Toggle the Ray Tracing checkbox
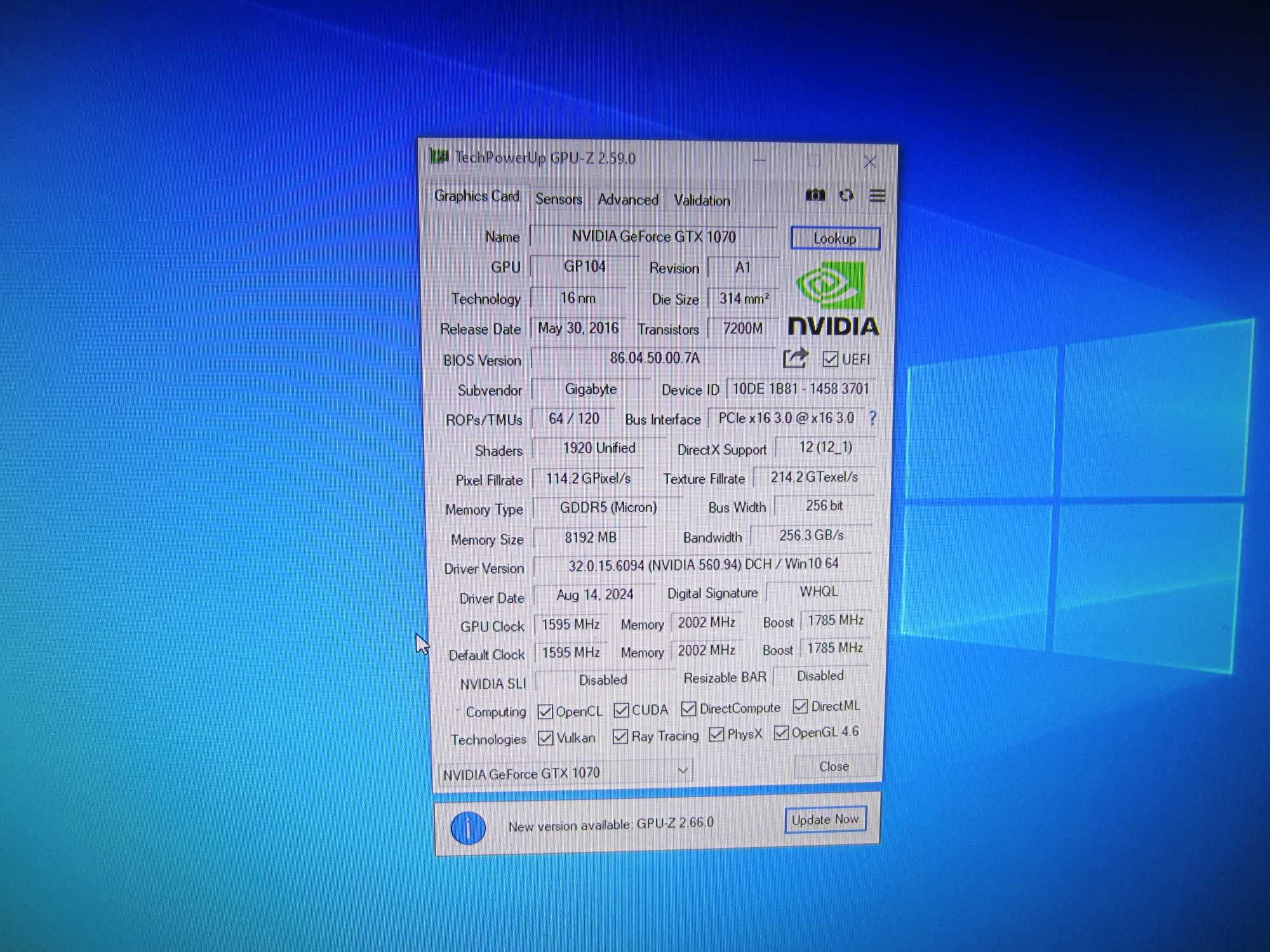The width and height of the screenshot is (1270, 952). pyautogui.click(x=620, y=736)
